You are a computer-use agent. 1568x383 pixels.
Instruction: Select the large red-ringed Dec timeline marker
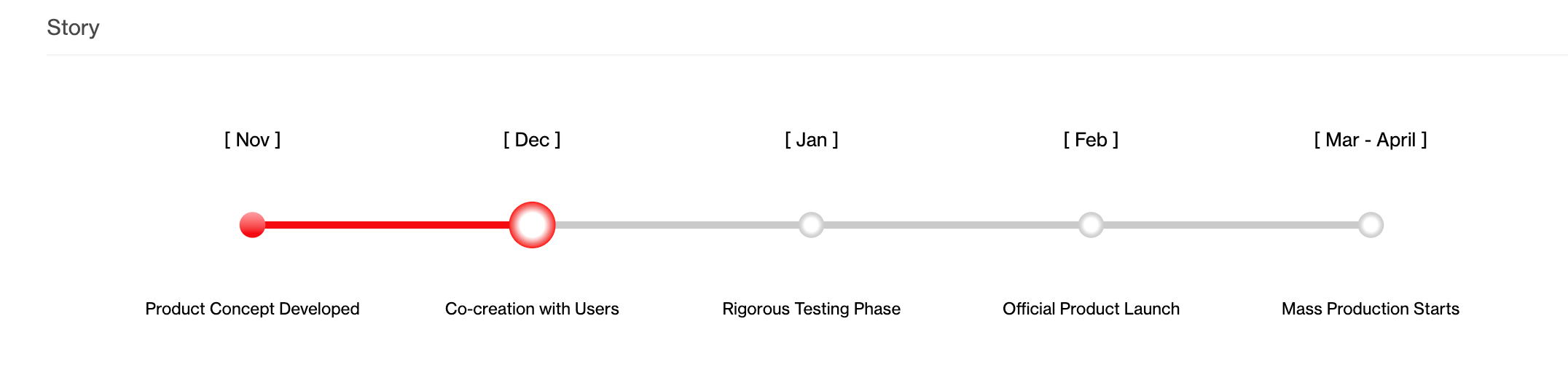pos(532,225)
